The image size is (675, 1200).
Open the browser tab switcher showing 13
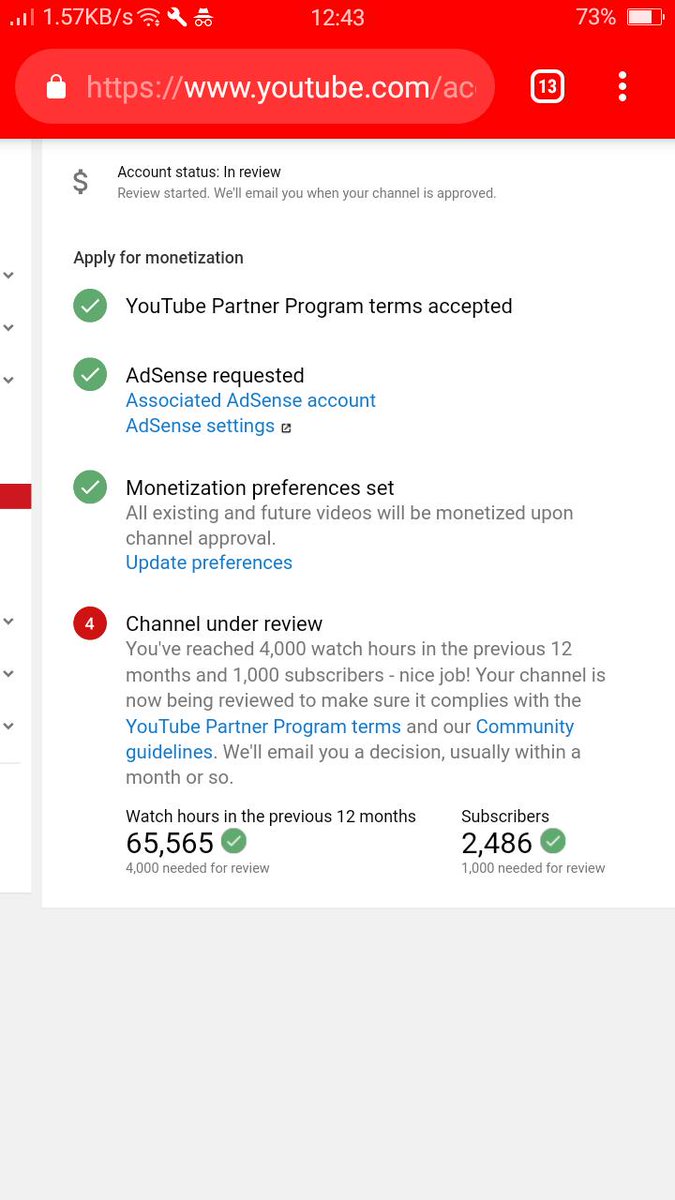pos(546,86)
